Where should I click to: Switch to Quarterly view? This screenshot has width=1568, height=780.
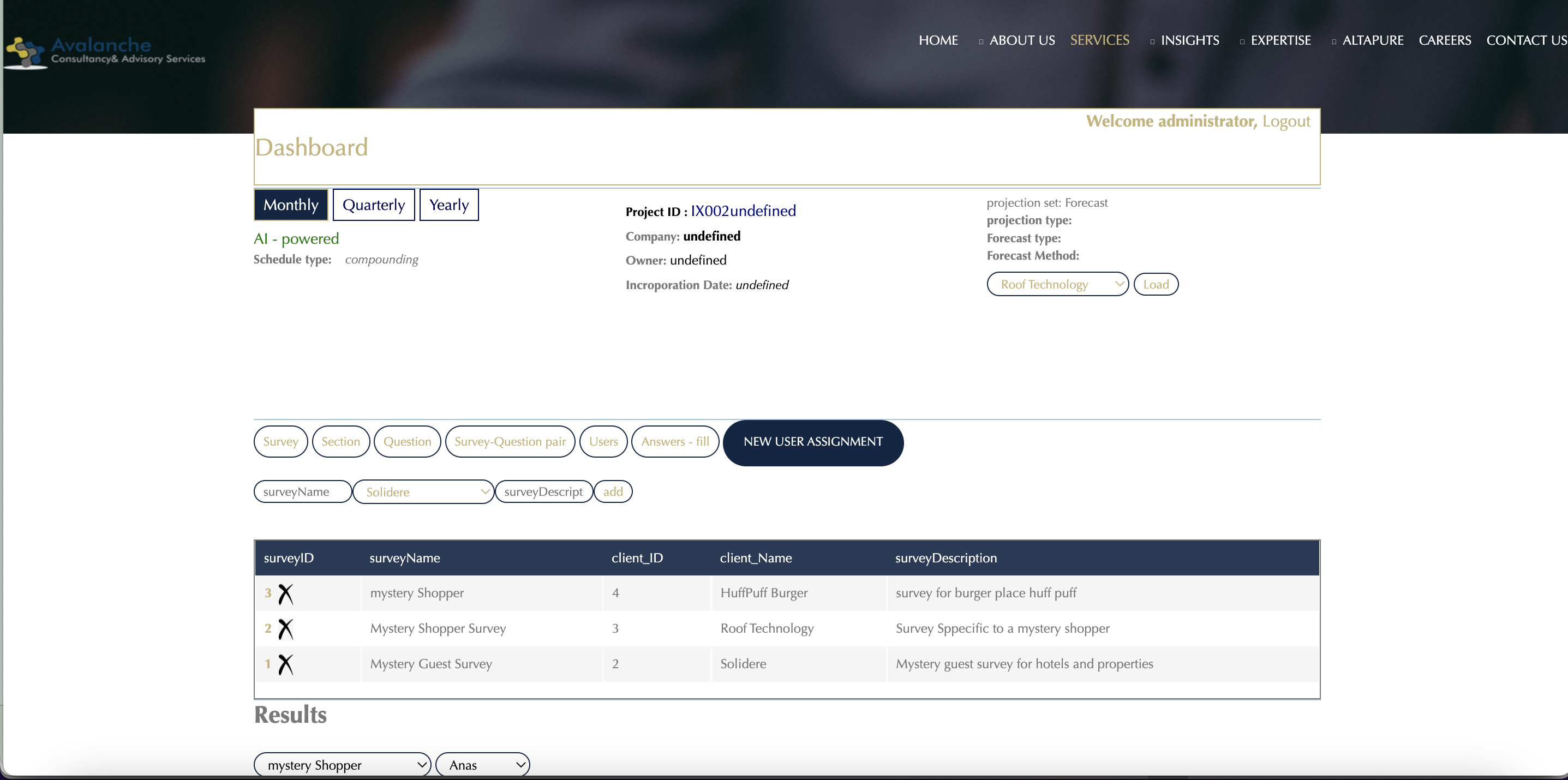click(373, 205)
